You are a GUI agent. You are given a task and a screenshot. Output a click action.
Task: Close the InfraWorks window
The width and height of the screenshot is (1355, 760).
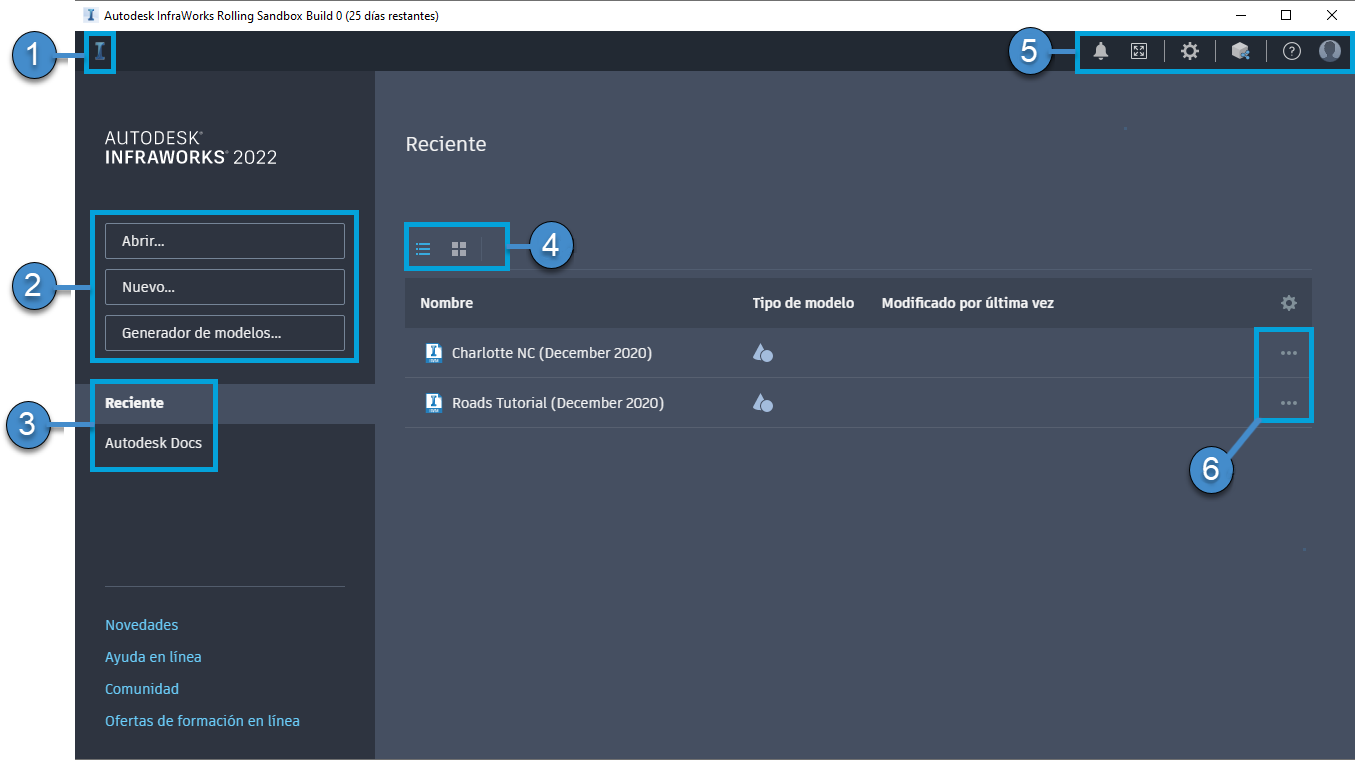[x=1332, y=15]
